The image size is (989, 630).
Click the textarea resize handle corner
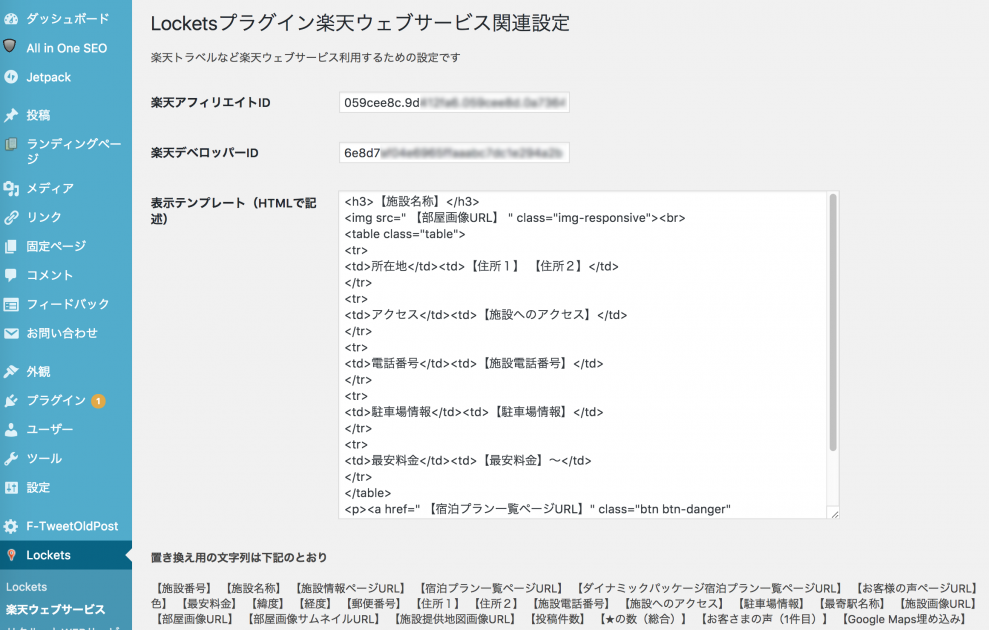pos(834,514)
